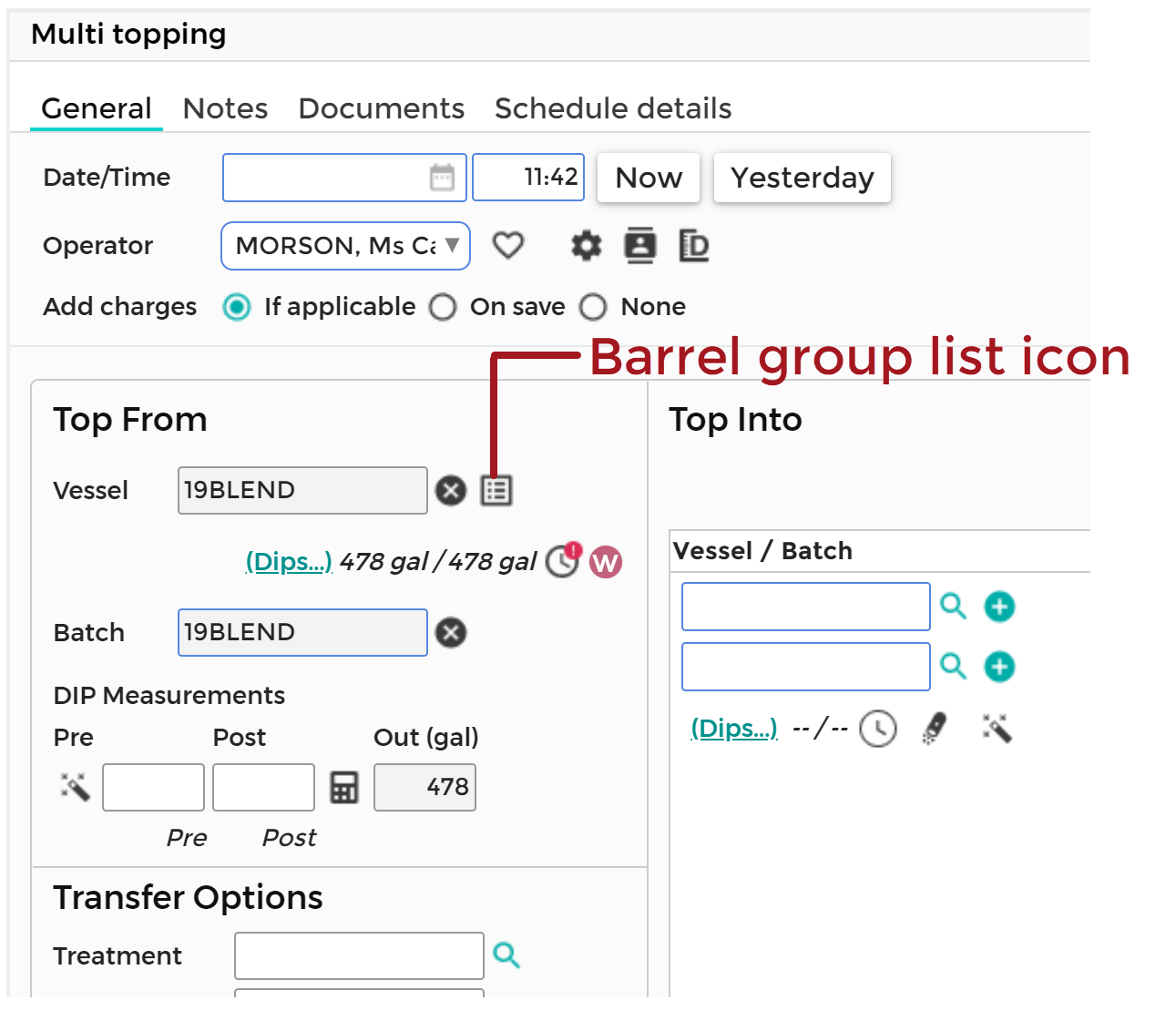The height and width of the screenshot is (1011, 1176).
Task: Click the clock alert icon under Top From
Action: [x=563, y=560]
